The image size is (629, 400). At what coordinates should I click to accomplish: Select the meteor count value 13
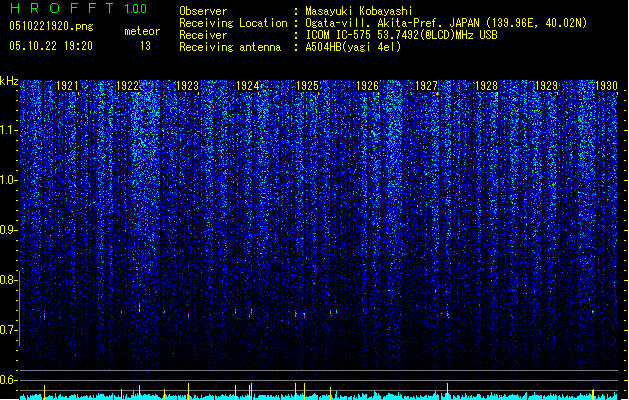pyautogui.click(x=145, y=46)
